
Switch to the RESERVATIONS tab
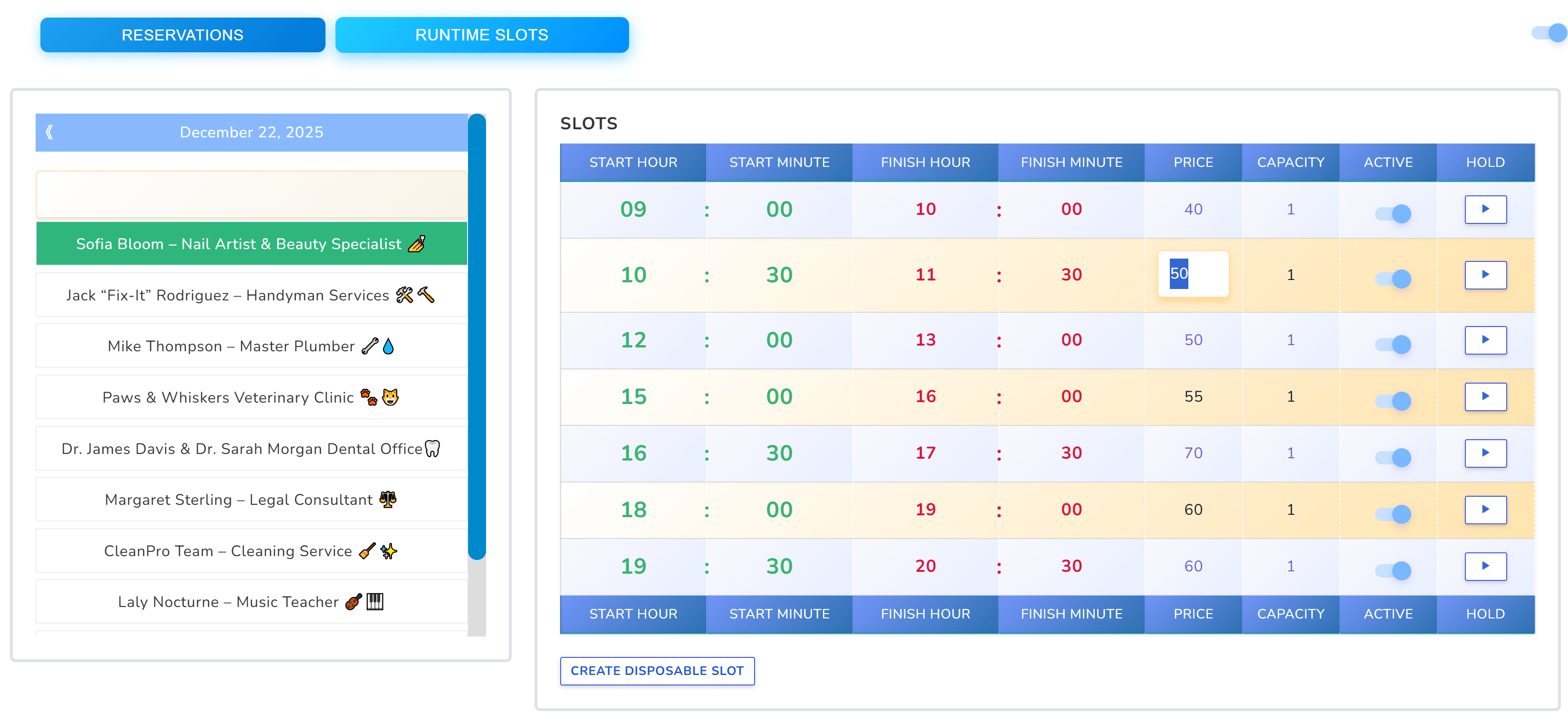[x=182, y=35]
